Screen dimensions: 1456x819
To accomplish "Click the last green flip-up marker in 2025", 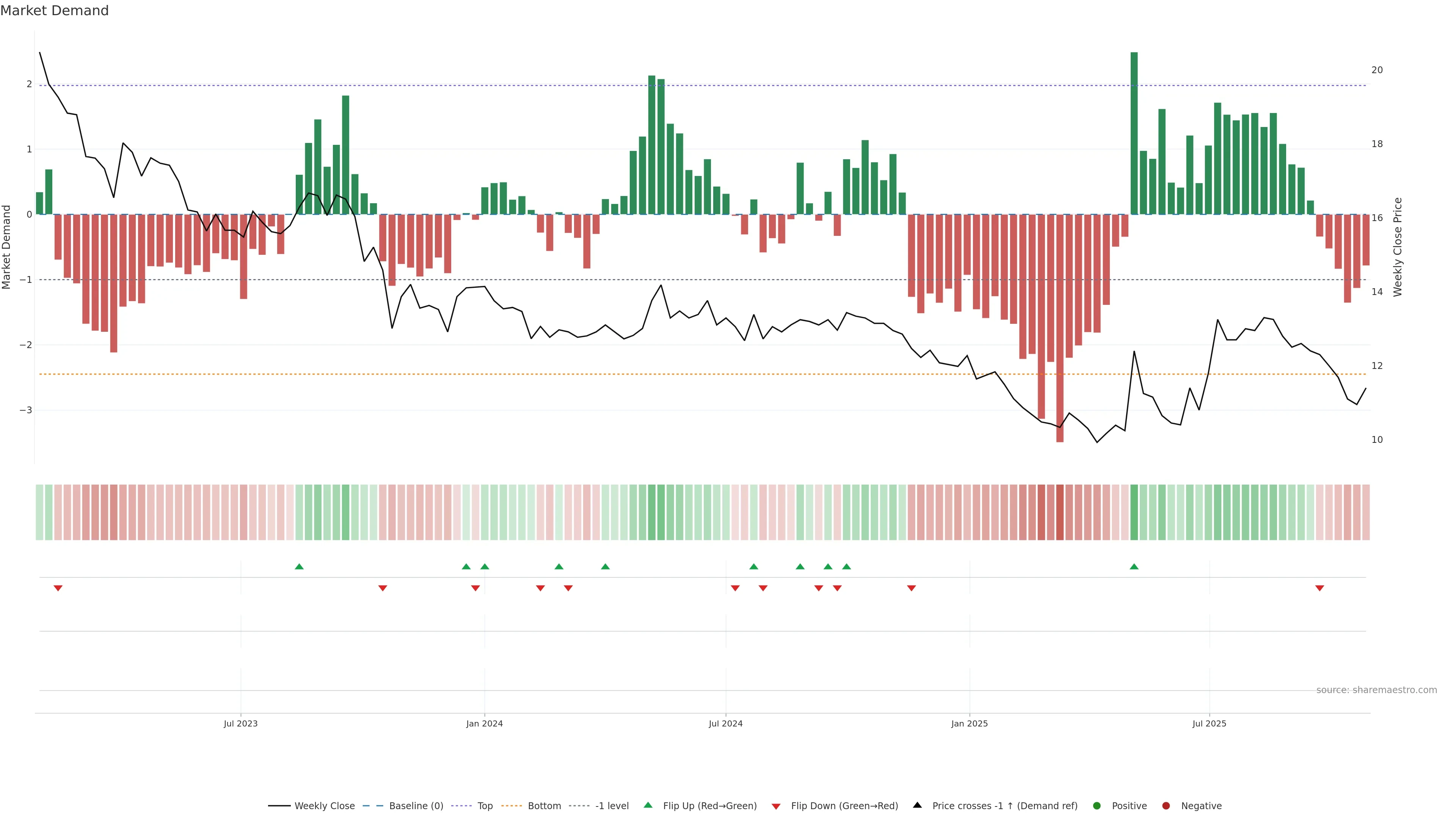I will [1134, 566].
